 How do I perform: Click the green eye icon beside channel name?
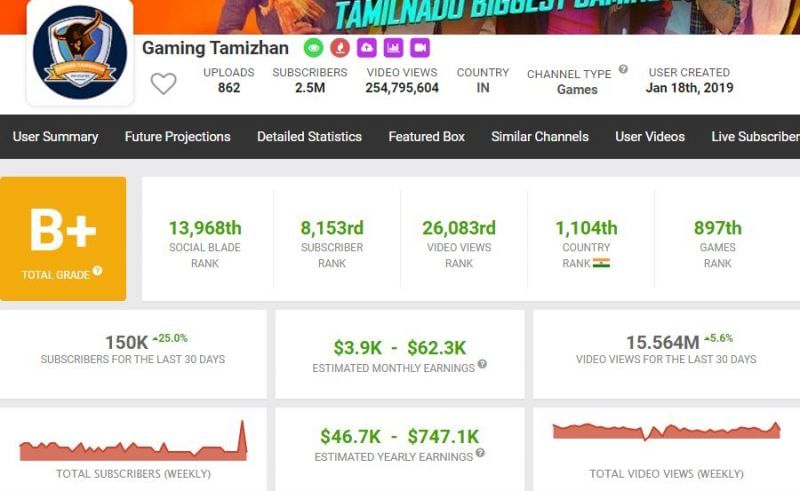pyautogui.click(x=314, y=48)
